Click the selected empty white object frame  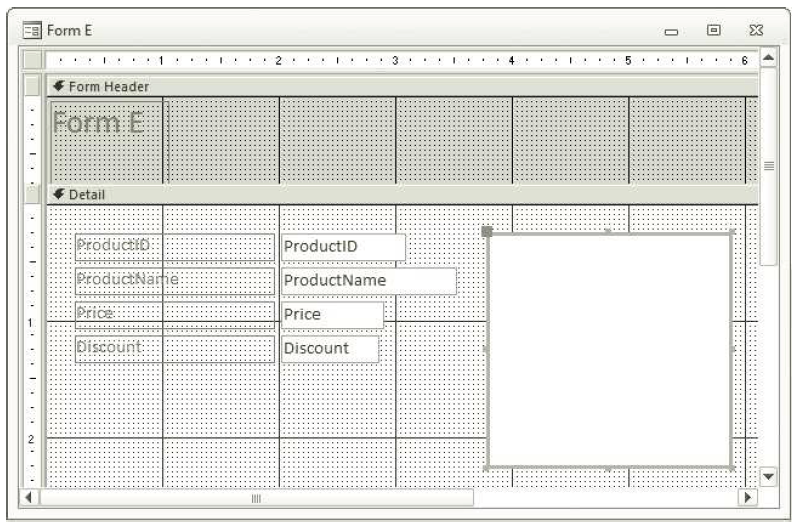click(x=610, y=350)
